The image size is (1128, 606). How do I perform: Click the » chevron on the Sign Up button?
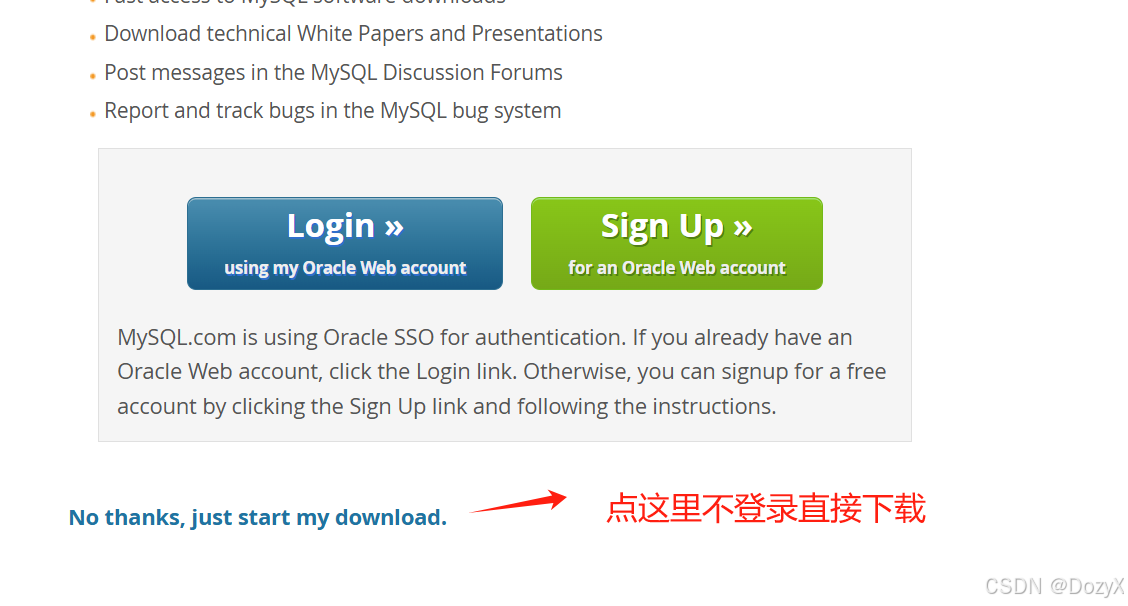point(743,227)
